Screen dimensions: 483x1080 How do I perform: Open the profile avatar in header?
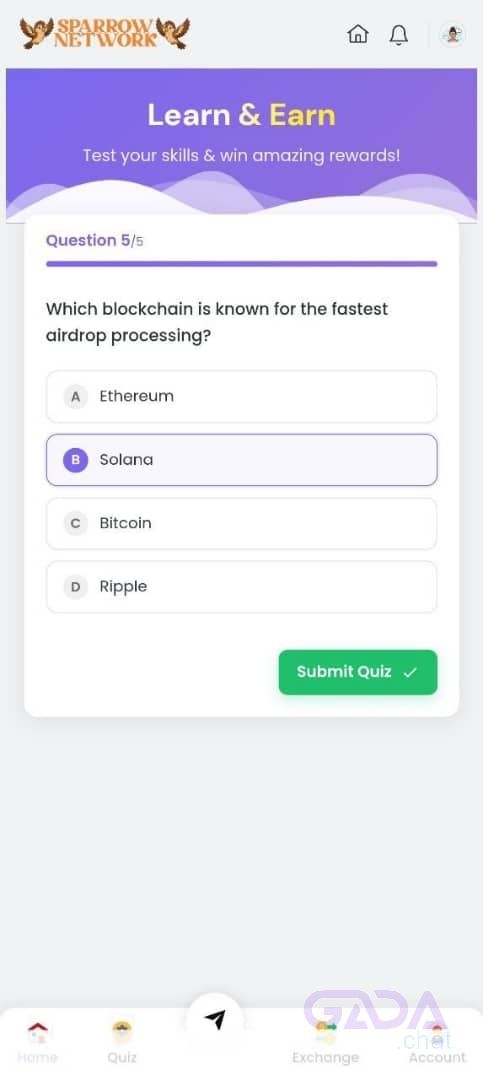(453, 34)
